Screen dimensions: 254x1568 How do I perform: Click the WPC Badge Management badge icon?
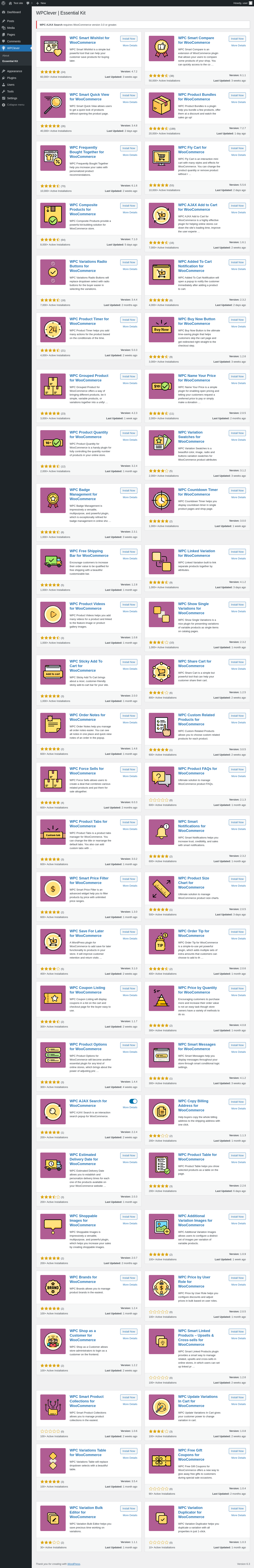coord(53,500)
